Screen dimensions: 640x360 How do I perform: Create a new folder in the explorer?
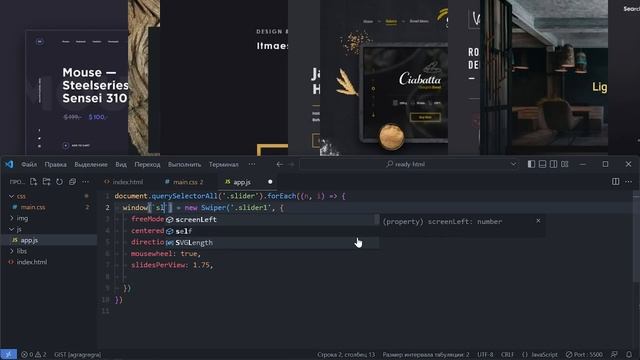(47, 182)
